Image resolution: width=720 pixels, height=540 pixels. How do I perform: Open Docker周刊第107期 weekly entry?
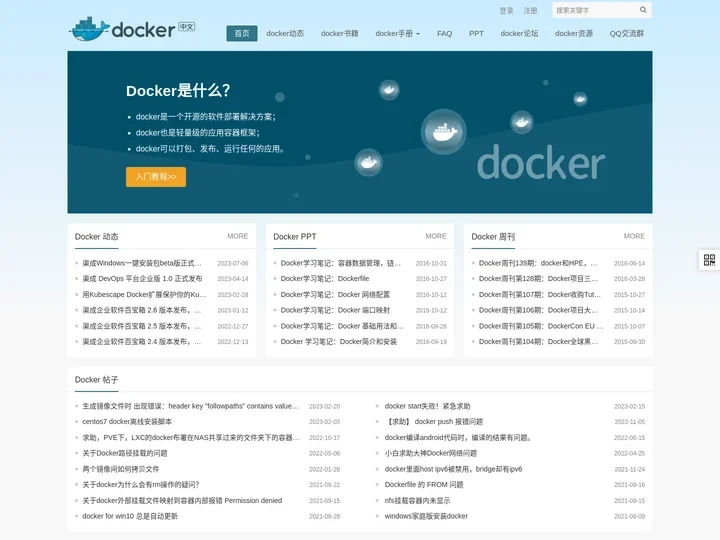coord(540,295)
